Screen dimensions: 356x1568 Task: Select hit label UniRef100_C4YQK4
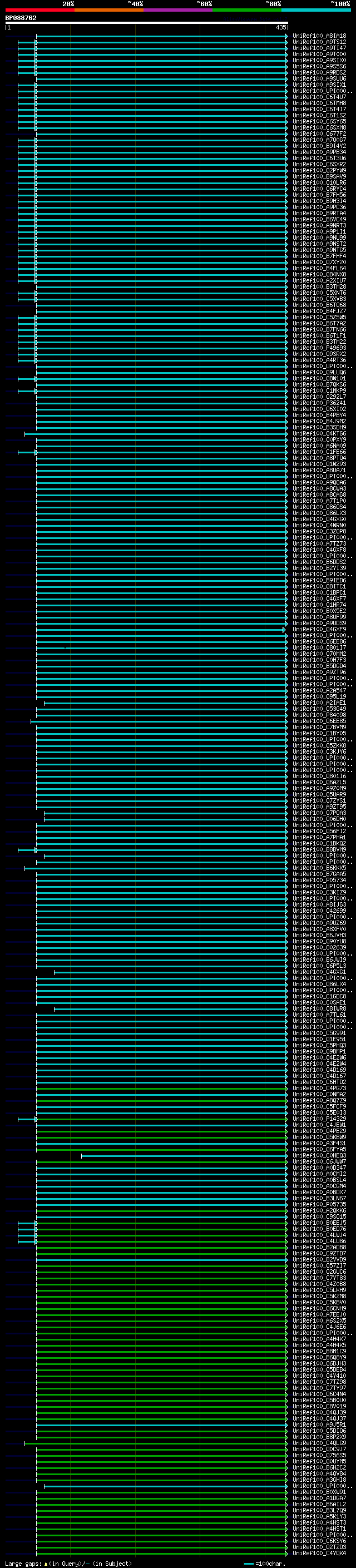point(319,1554)
